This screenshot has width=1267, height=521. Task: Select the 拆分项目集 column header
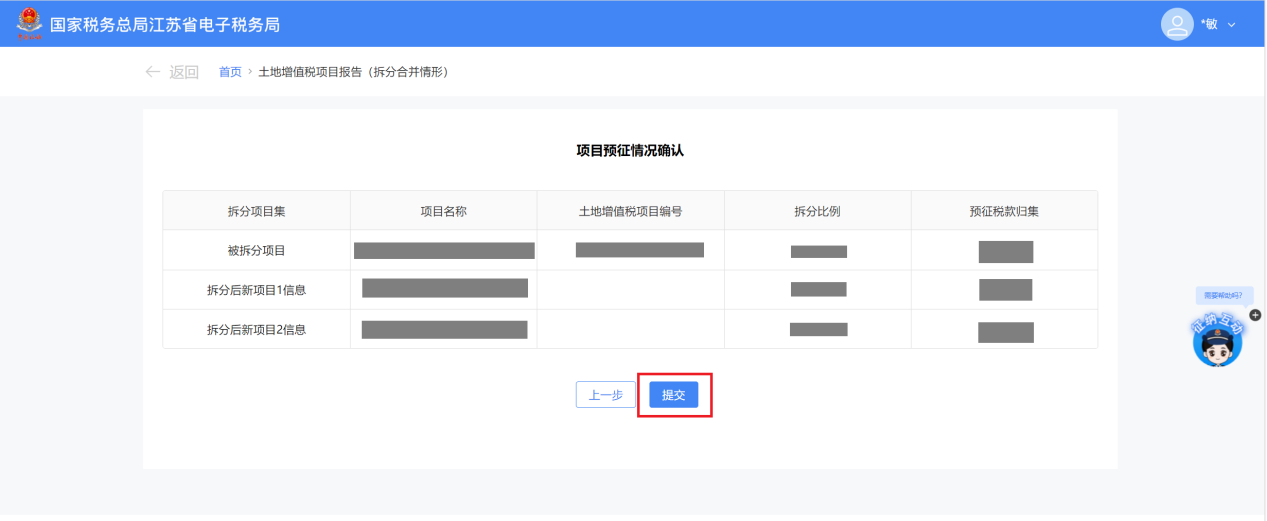point(256,211)
